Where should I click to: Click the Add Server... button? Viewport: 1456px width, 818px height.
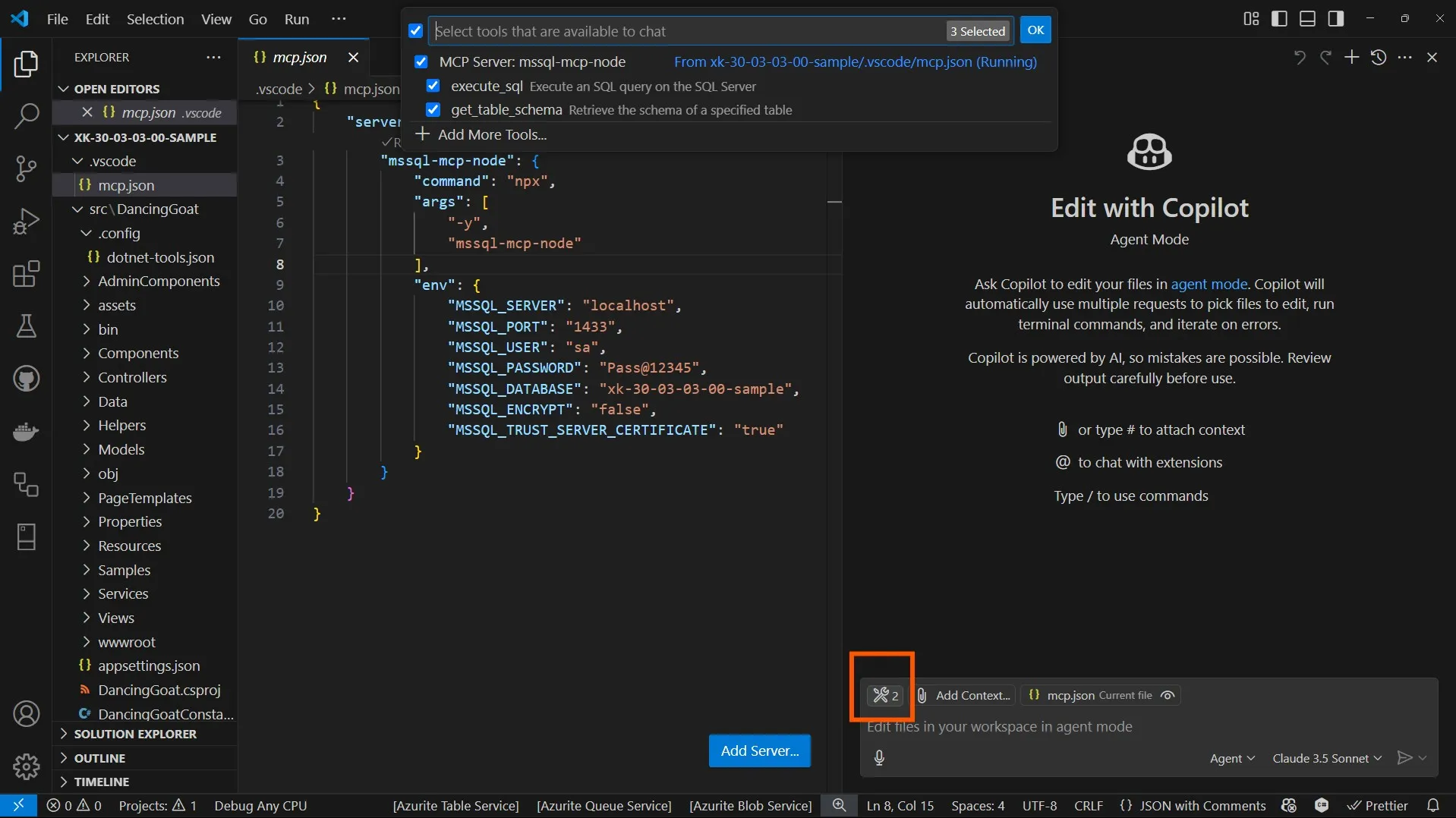click(759, 750)
